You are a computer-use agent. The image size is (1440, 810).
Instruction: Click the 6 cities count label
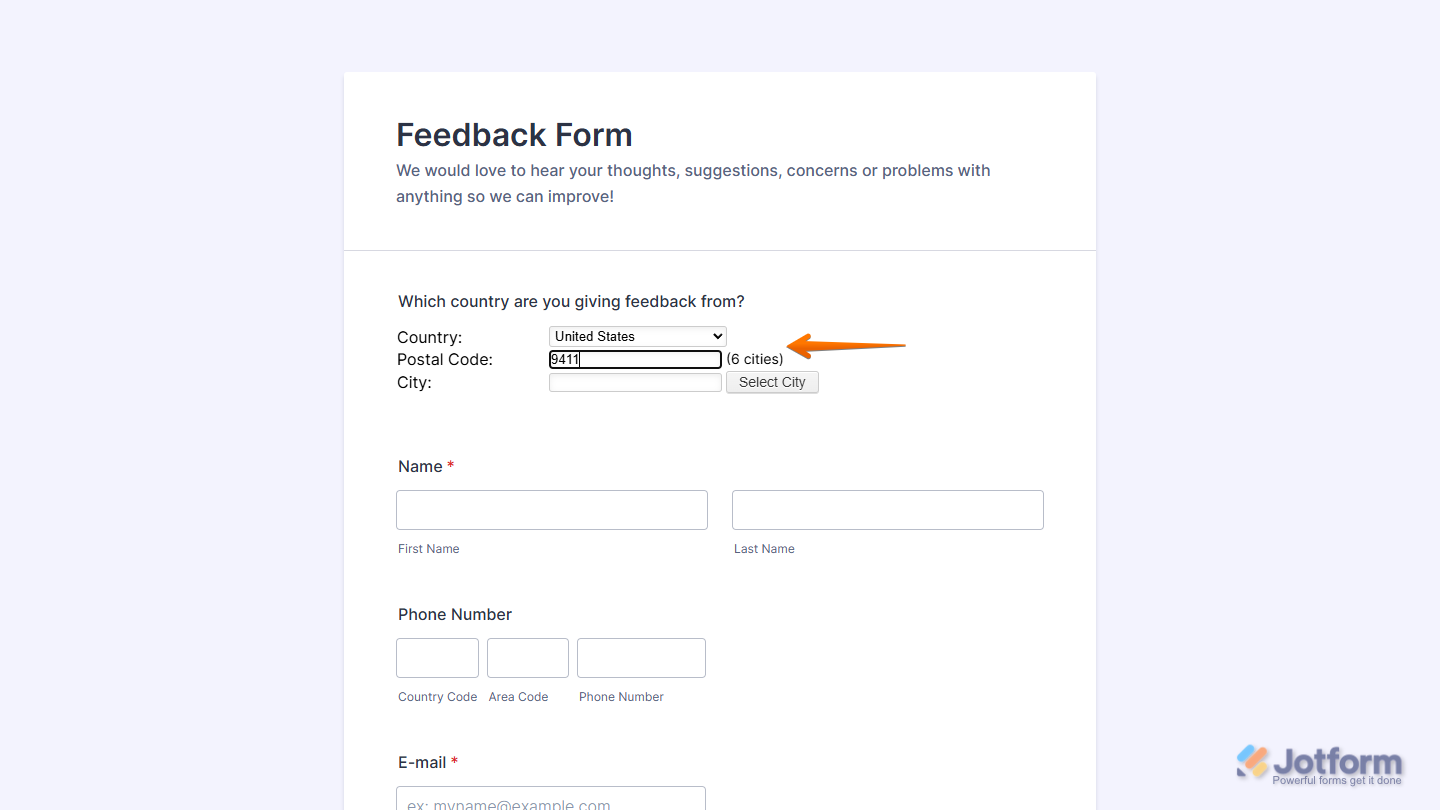click(x=755, y=359)
